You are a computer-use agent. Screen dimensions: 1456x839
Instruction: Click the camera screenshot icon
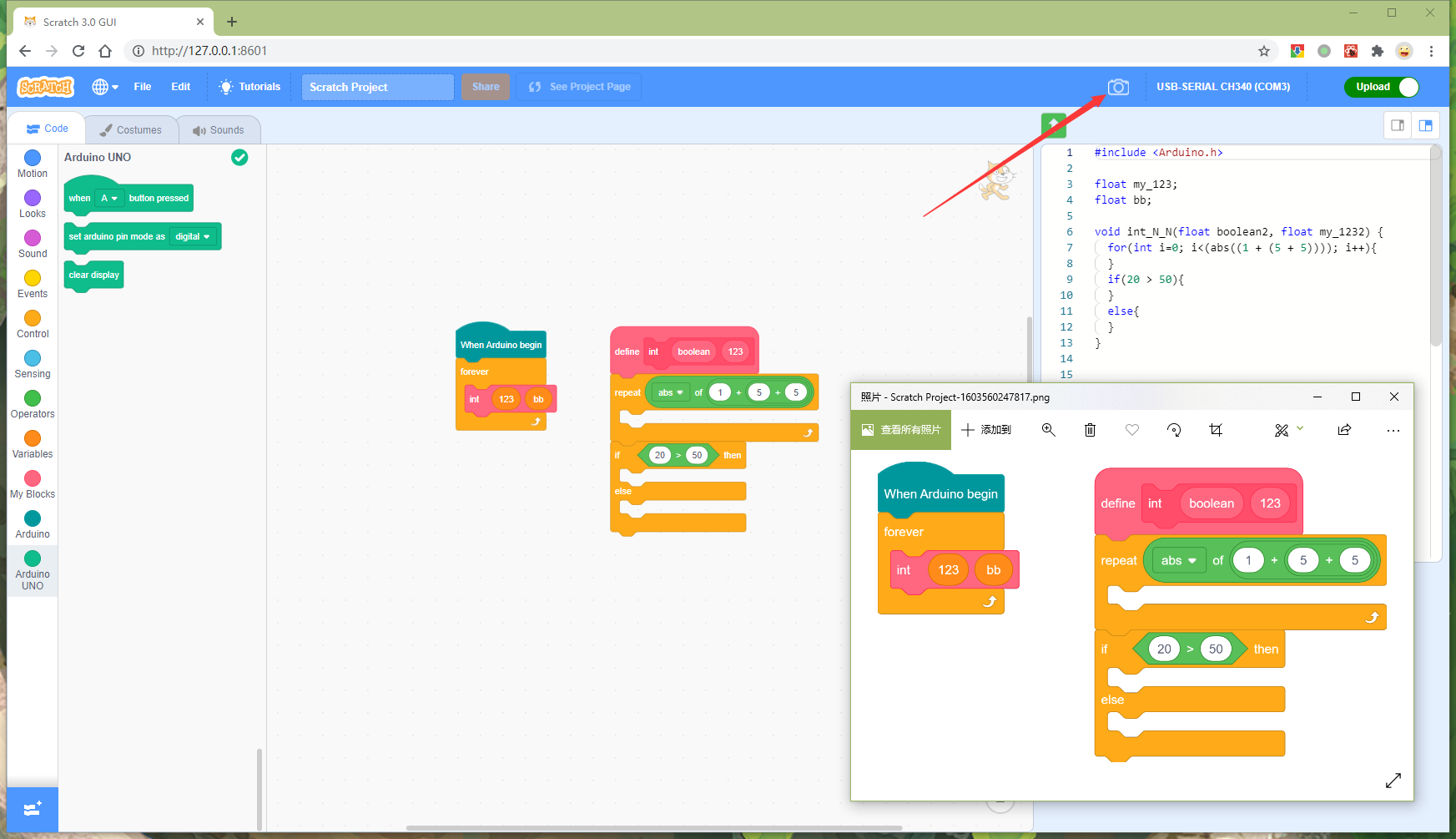point(1118,87)
